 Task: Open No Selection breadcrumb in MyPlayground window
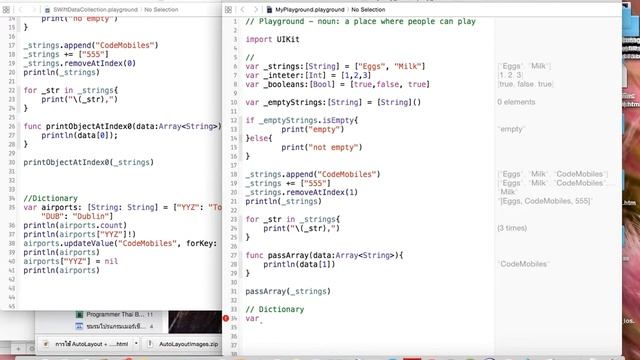(x=368, y=9)
